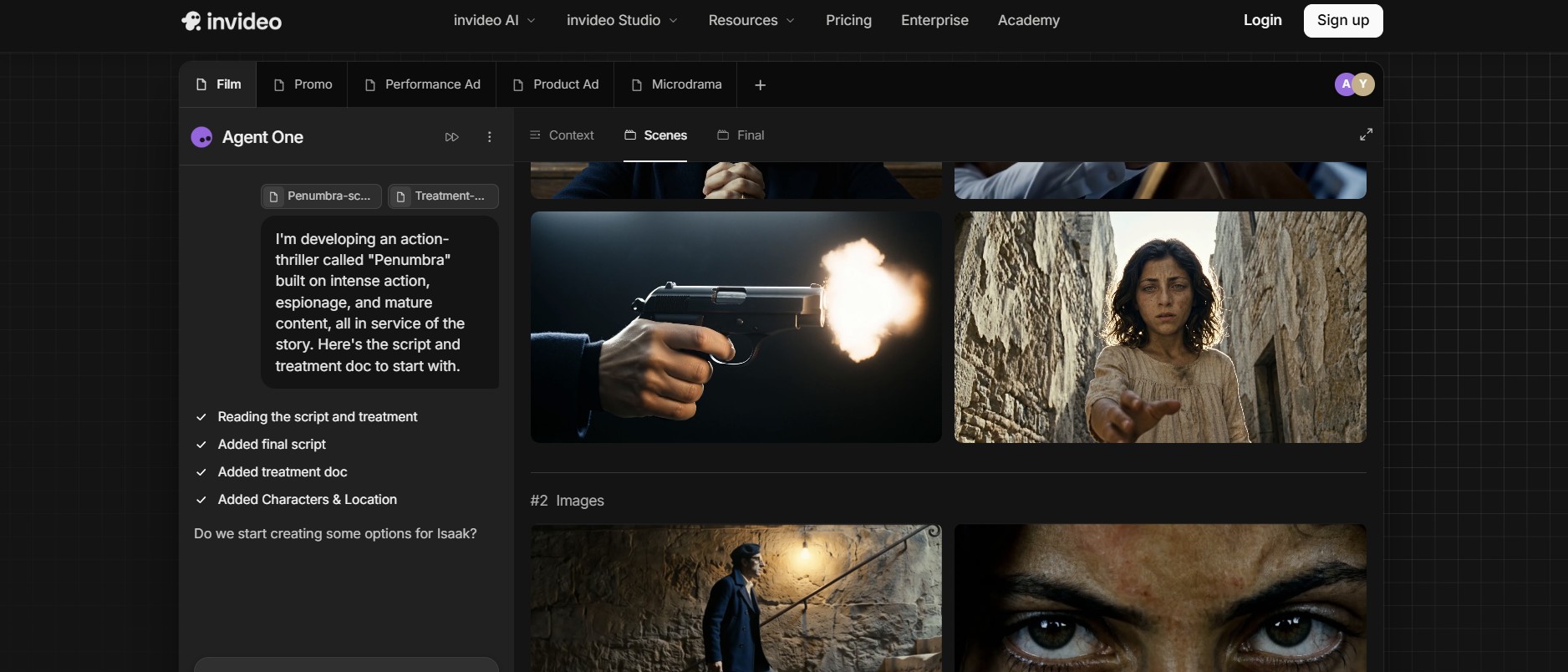Screen dimensions: 1568x672
Task: Select the Film tab
Action: coord(218,84)
